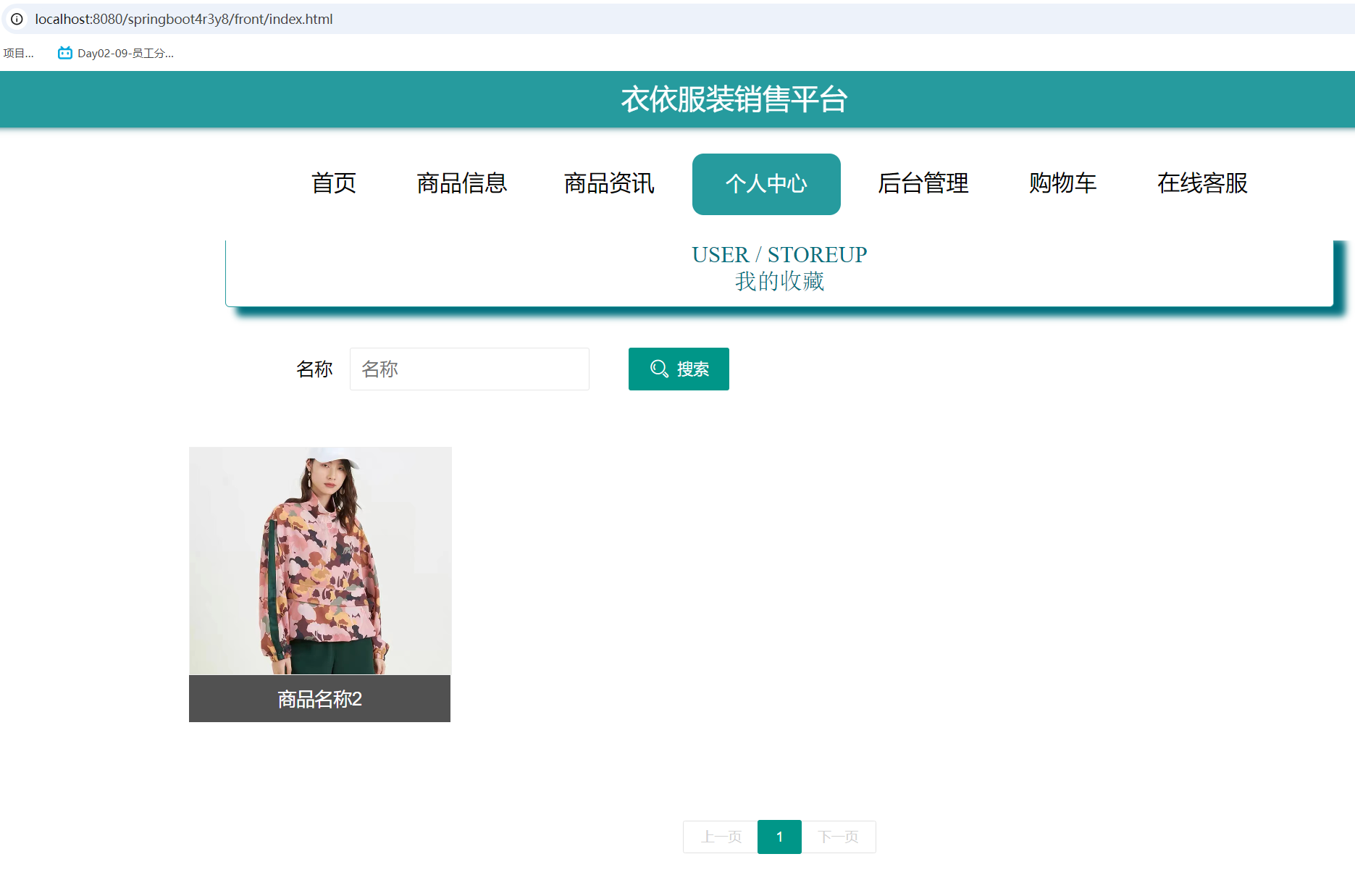Go to the next page with 下一页

click(839, 837)
